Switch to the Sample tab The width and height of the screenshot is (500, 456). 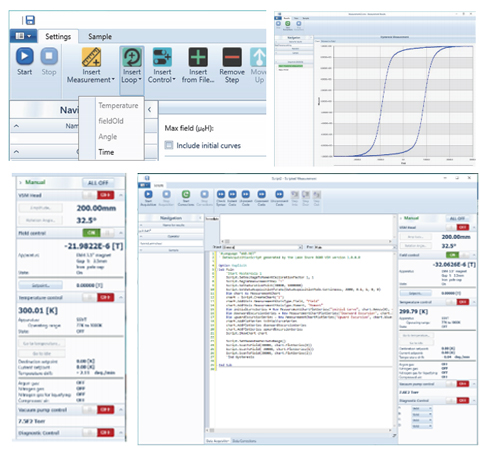[x=100, y=36]
